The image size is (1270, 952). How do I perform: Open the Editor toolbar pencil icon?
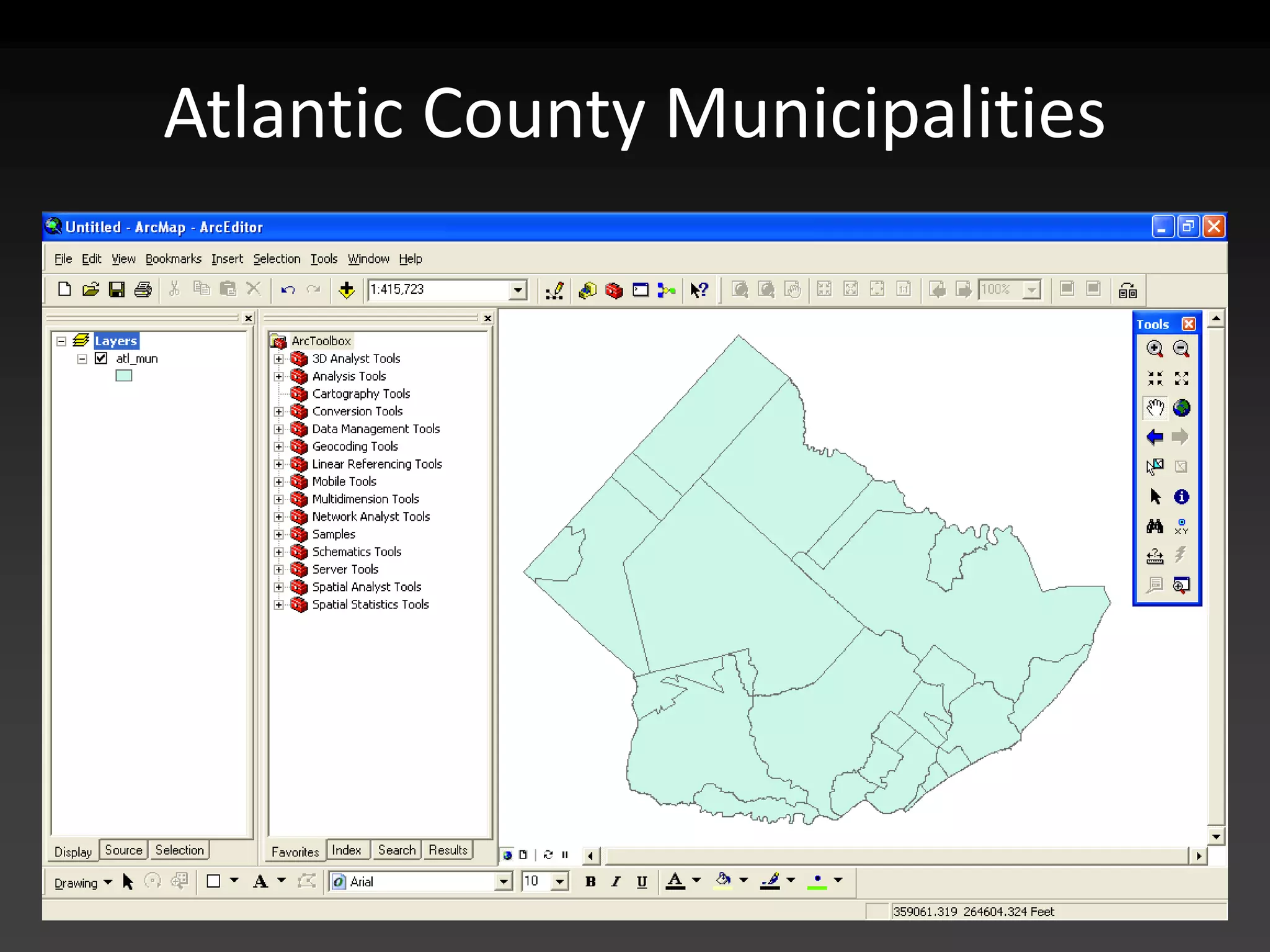tap(554, 290)
